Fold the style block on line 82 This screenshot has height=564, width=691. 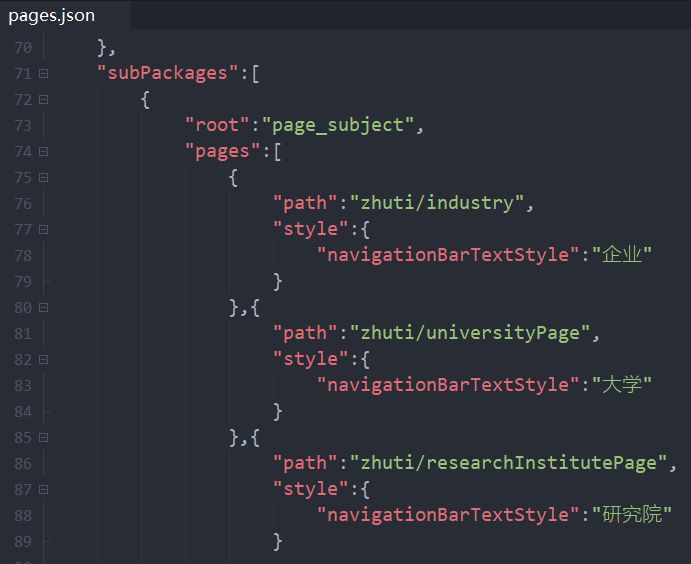tap(43, 359)
